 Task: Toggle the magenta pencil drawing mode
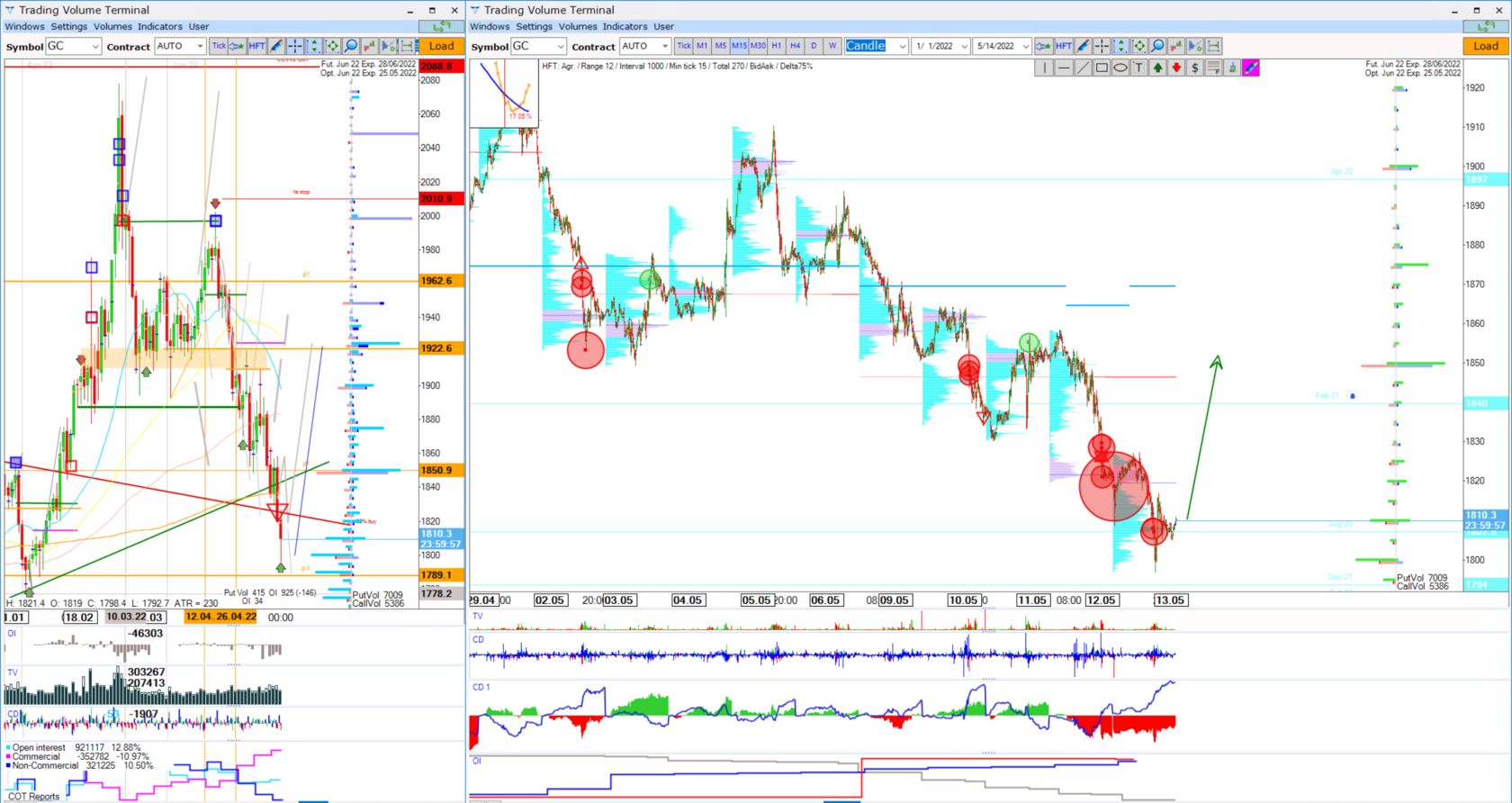(1251, 68)
